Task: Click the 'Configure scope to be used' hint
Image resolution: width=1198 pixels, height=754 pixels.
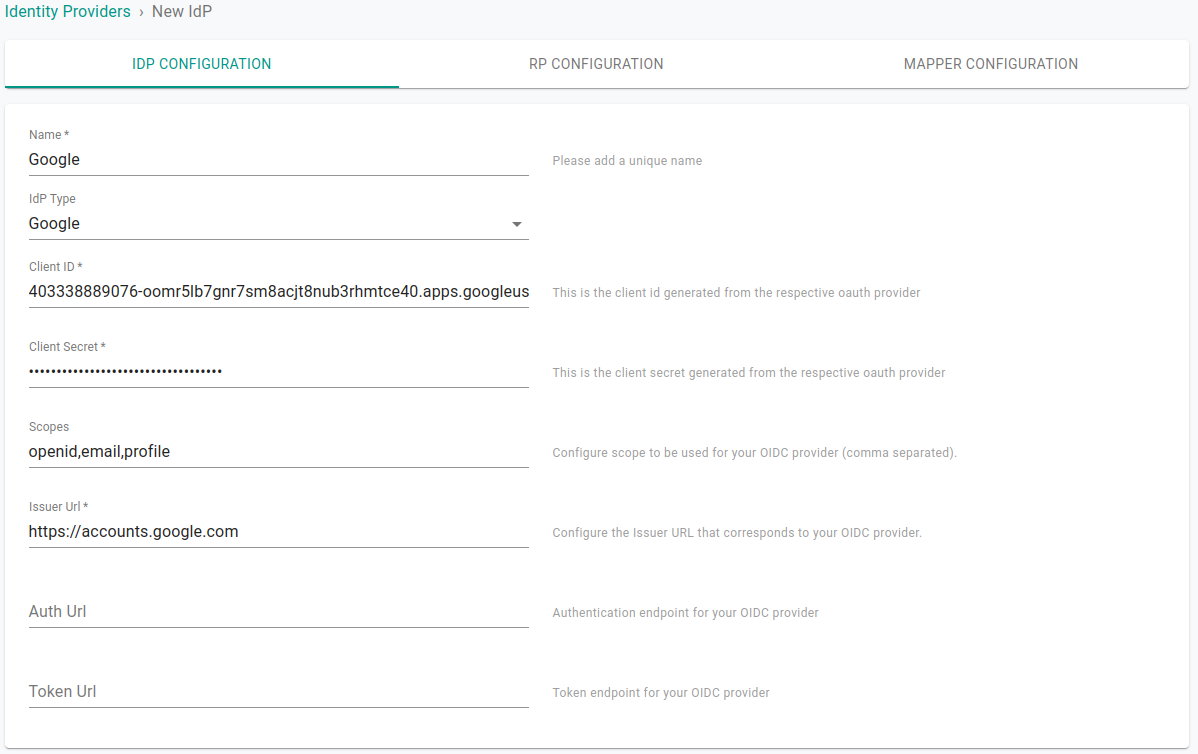Action: point(754,453)
